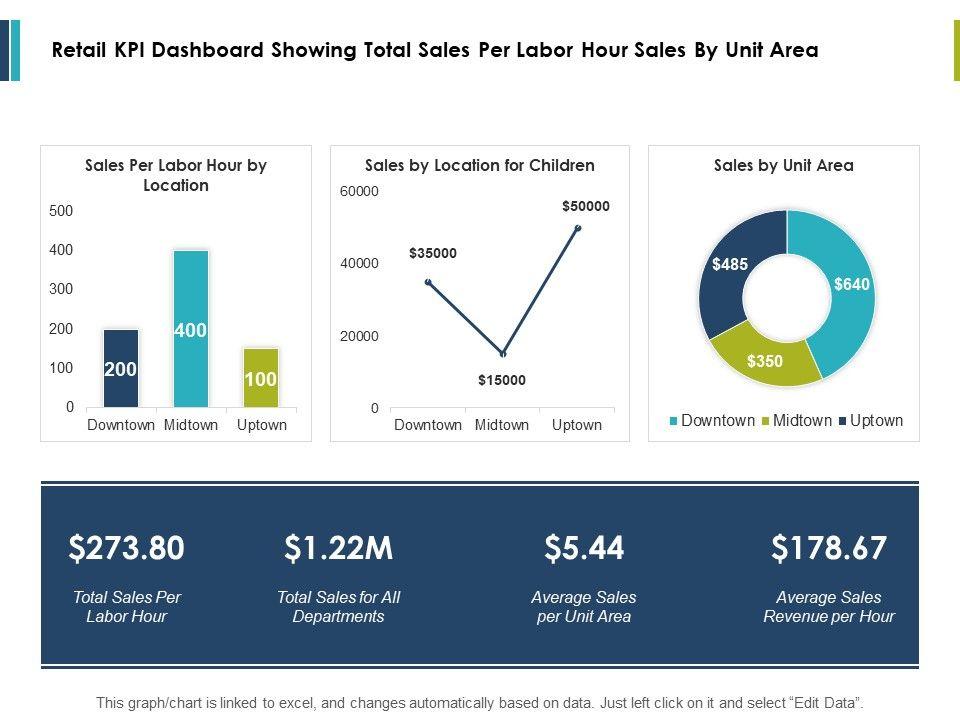Click the $15000 Midtown point on the line chart
Viewport: 960px width, 720px height.
[x=503, y=354]
